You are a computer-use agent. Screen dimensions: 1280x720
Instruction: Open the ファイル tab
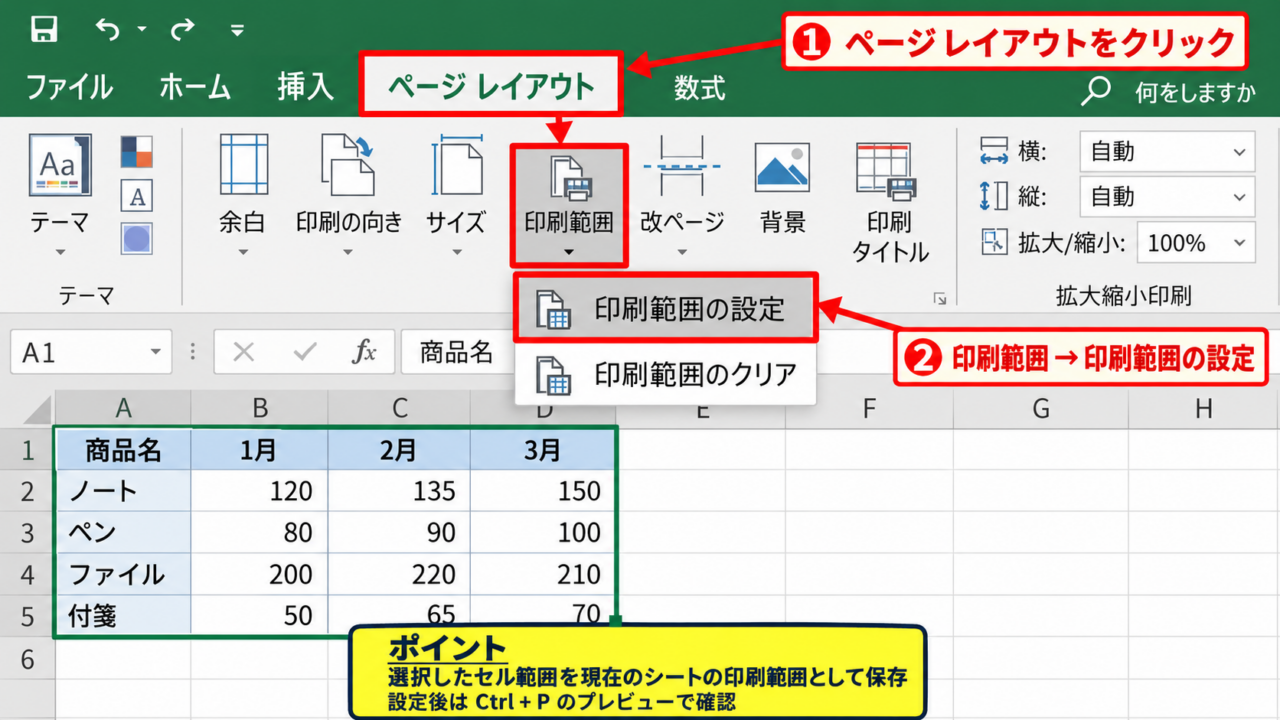69,87
